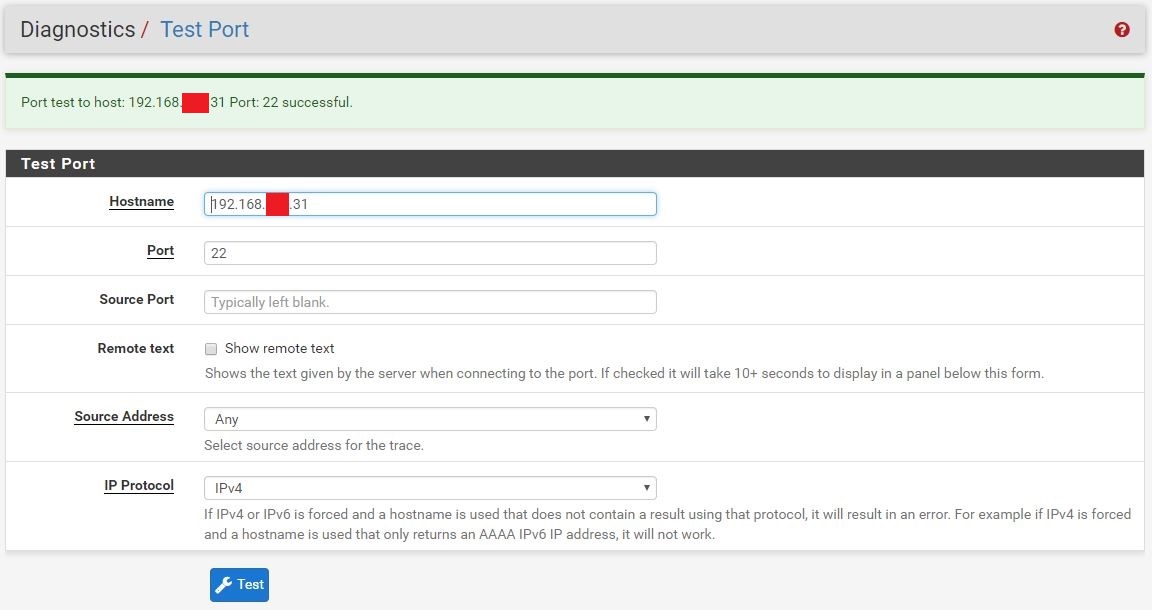Click the Remote text field label

[x=135, y=349]
